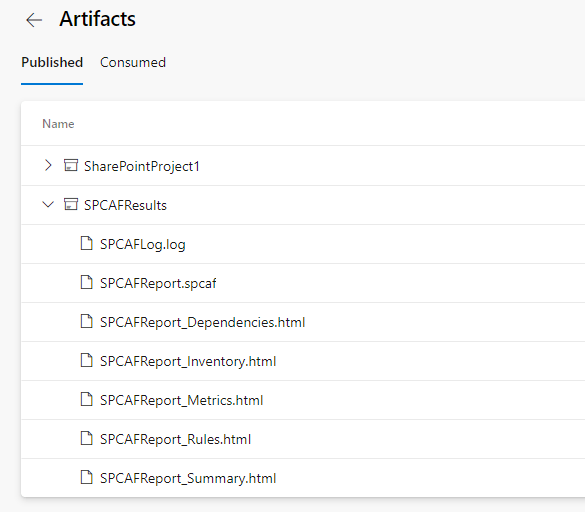Click the file icon for SPCAFReport.spcaf
The height and width of the screenshot is (512, 585).
87,282
